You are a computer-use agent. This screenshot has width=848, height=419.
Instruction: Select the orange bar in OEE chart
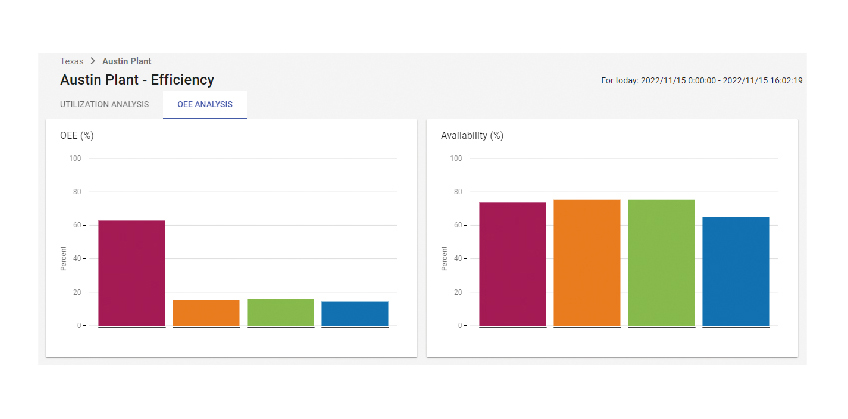[206, 312]
